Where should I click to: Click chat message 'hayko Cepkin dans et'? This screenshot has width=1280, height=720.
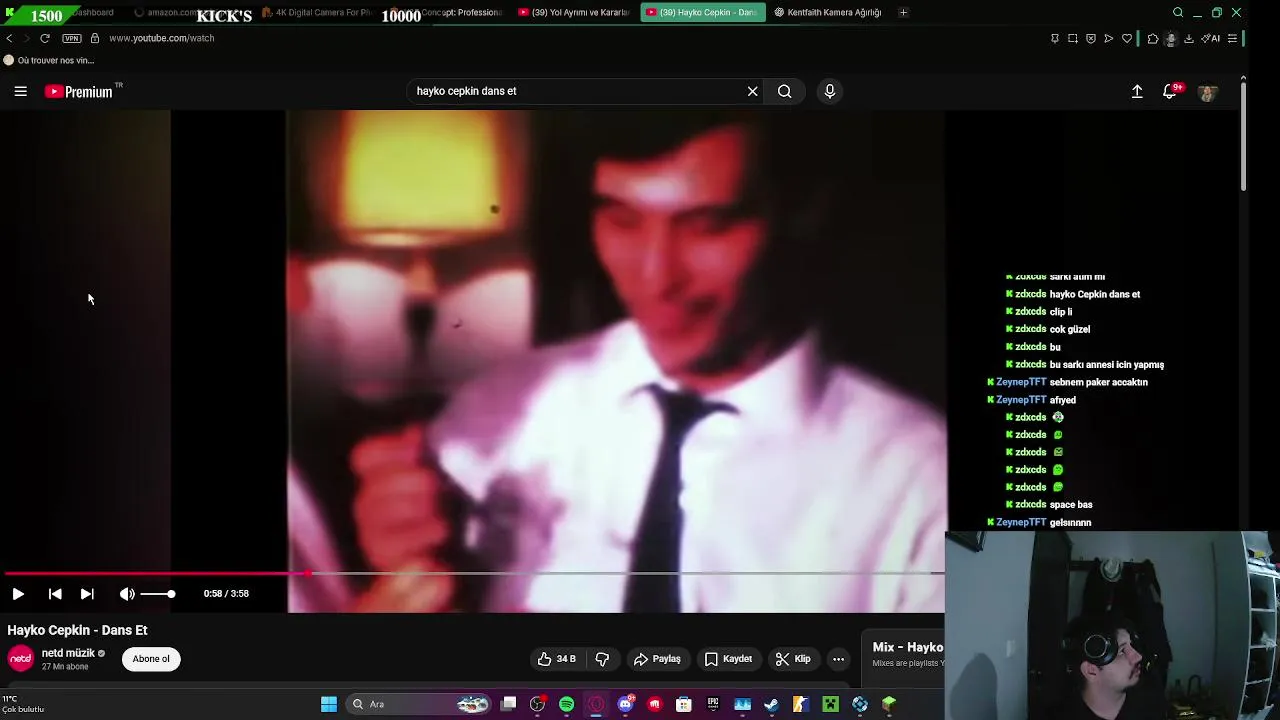pos(1095,294)
